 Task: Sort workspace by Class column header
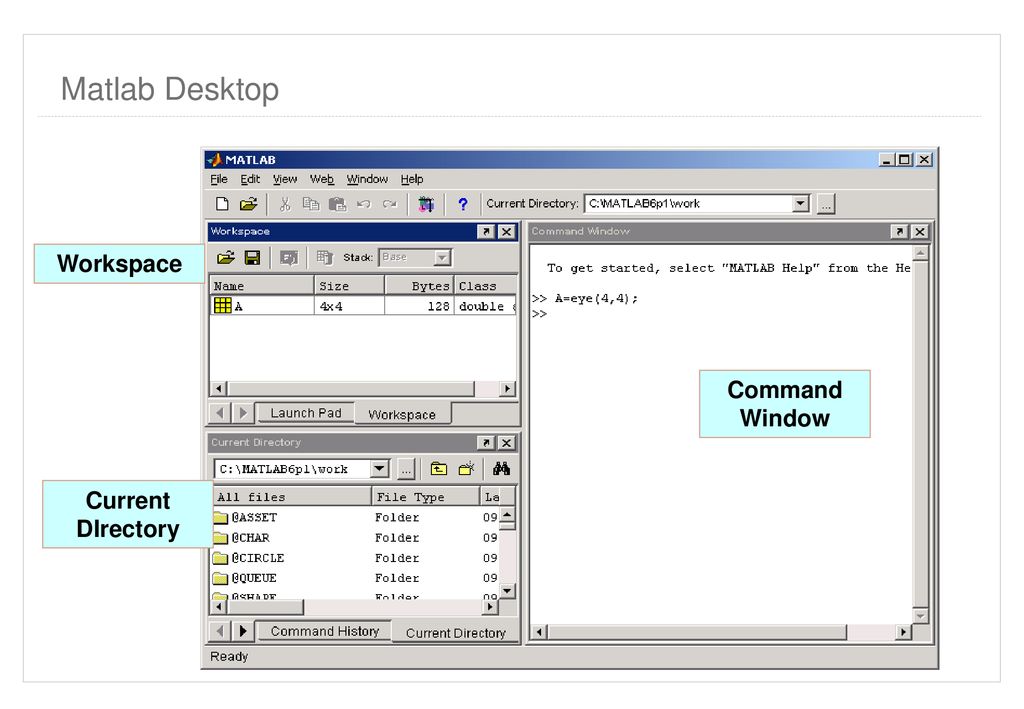[x=485, y=286]
